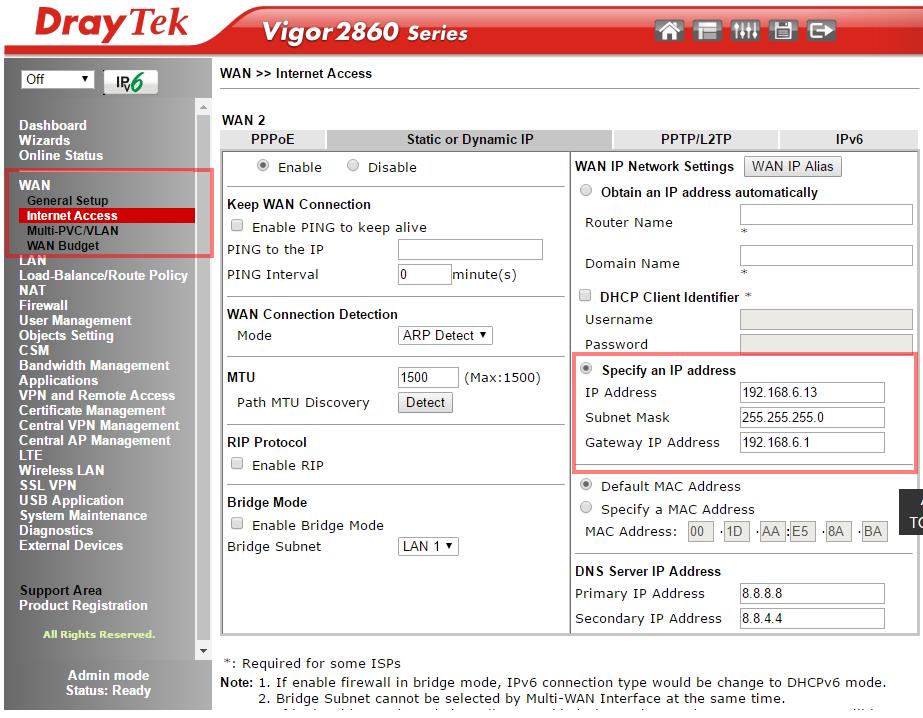The width and height of the screenshot is (923, 718).
Task: Open the Off dropdown above the sidebar
Action: (57, 79)
